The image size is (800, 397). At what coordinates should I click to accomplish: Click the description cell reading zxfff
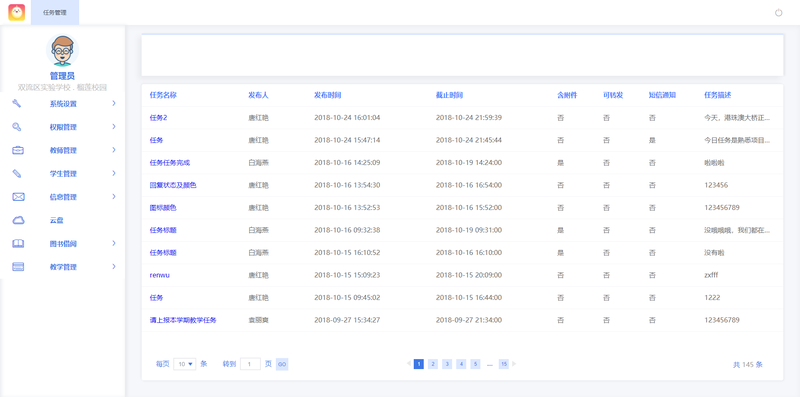click(711, 275)
